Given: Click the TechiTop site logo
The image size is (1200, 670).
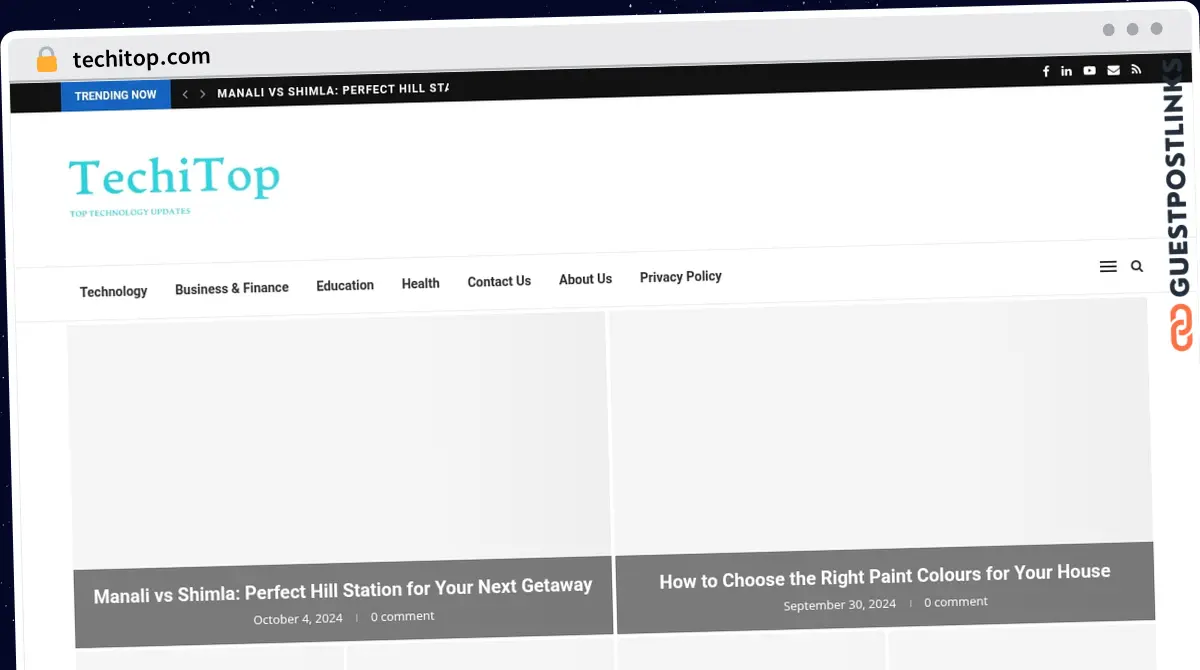Looking at the screenshot, I should (x=174, y=180).
